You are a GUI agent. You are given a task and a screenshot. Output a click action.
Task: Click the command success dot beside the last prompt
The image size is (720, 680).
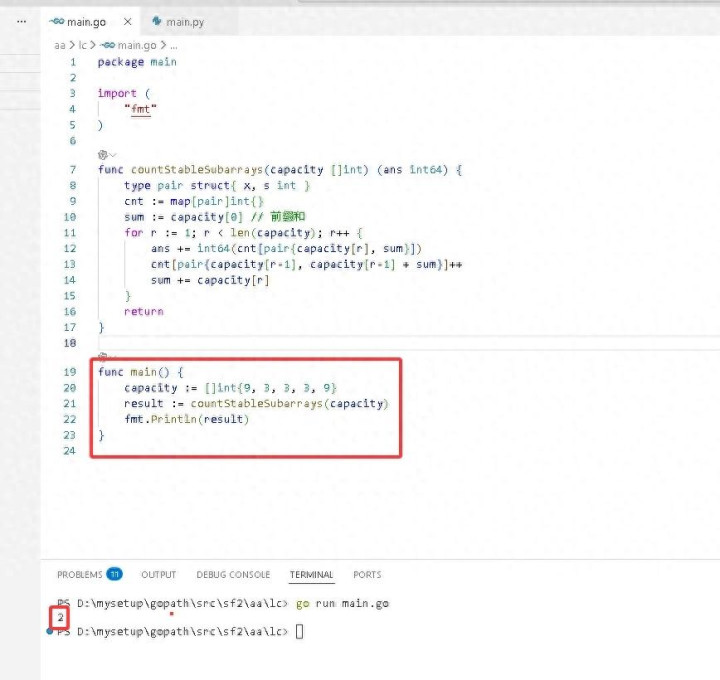pos(50,631)
